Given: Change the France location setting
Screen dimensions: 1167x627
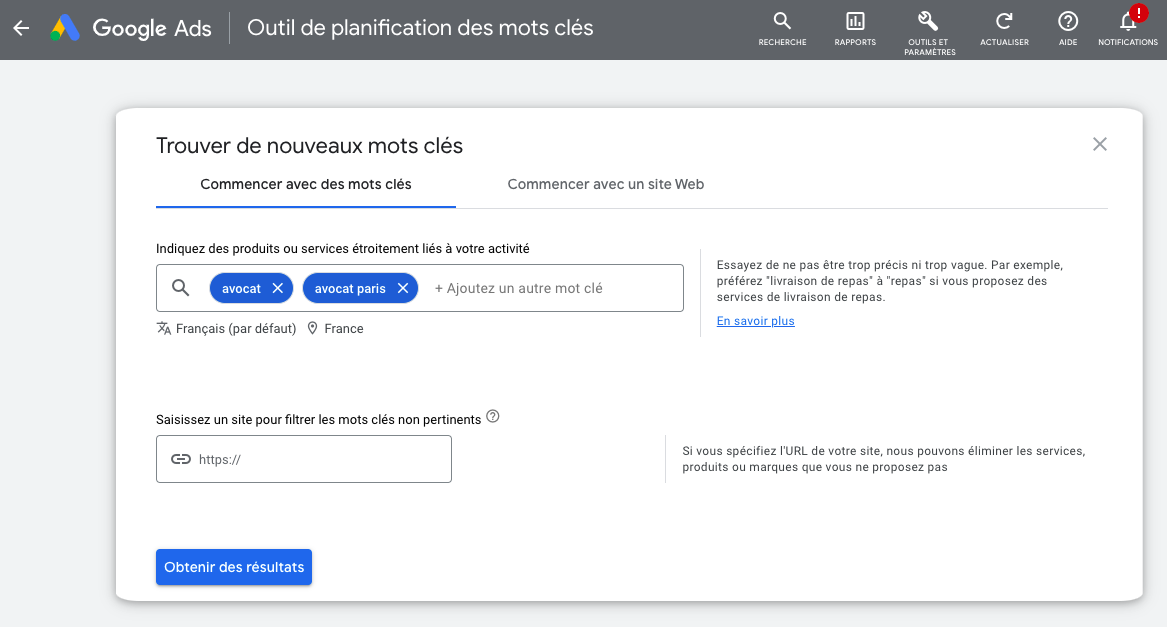Looking at the screenshot, I should click(x=335, y=328).
